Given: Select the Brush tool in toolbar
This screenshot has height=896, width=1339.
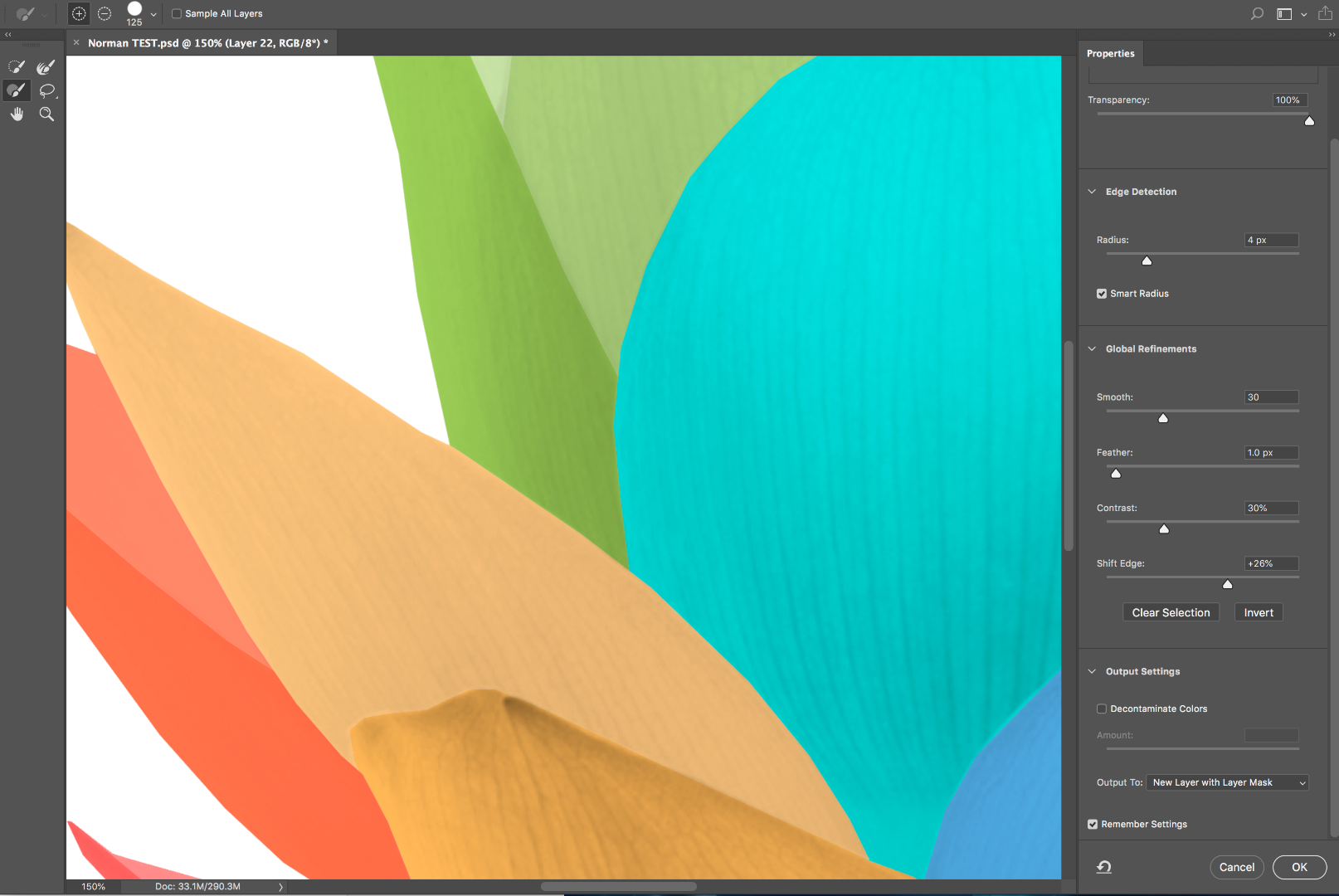Looking at the screenshot, I should point(17,90).
